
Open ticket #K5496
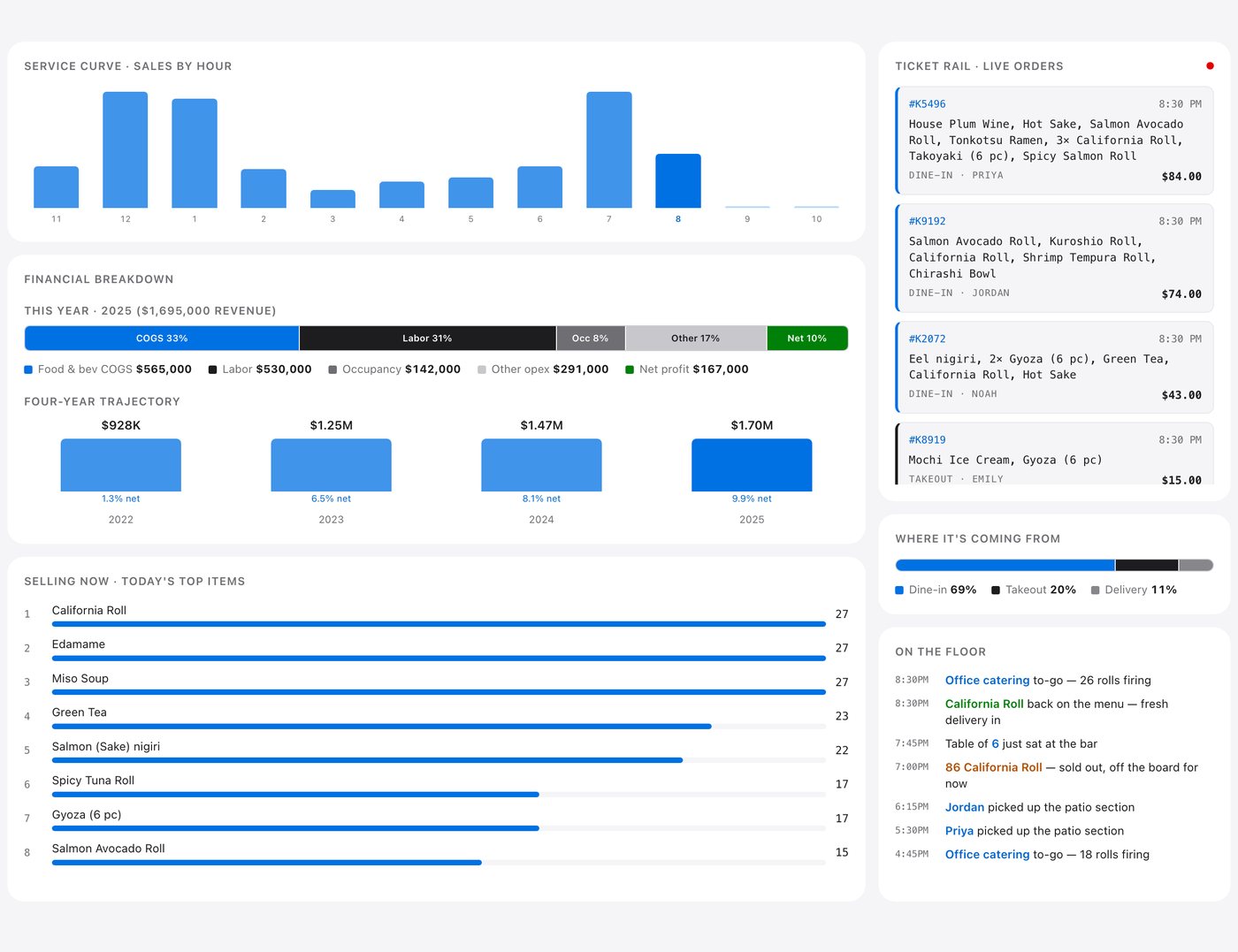click(1054, 141)
